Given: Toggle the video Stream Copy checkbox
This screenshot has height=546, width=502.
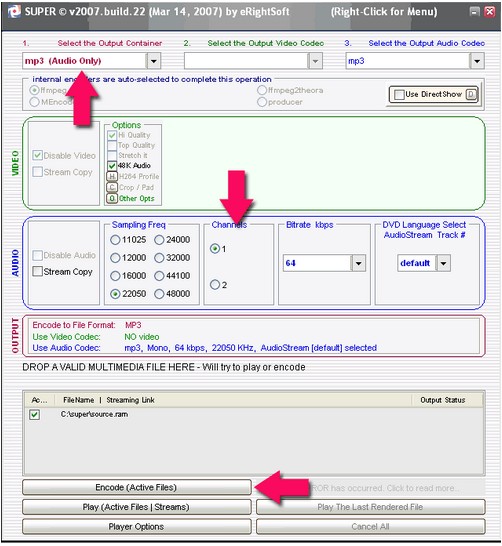Looking at the screenshot, I should point(38,172).
